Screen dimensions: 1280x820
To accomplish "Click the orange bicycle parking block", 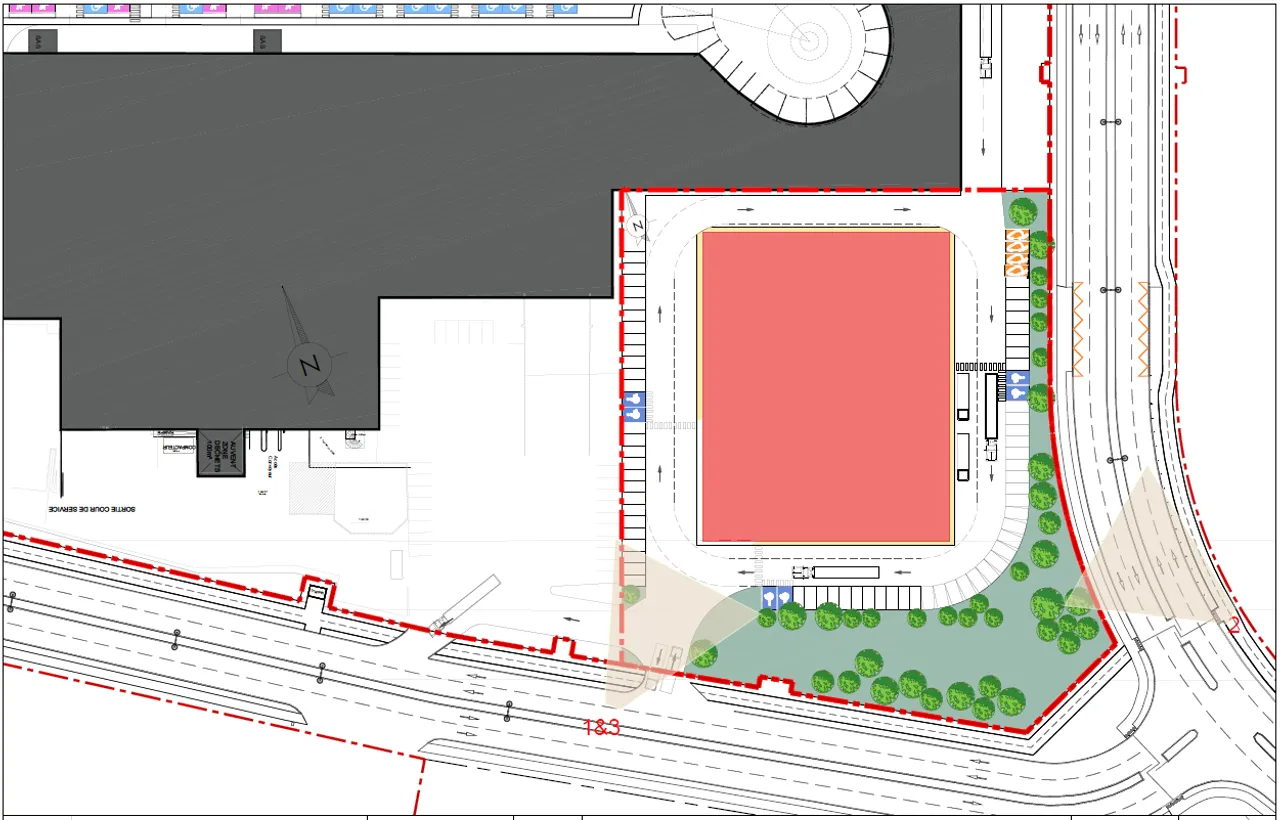I will [1016, 254].
